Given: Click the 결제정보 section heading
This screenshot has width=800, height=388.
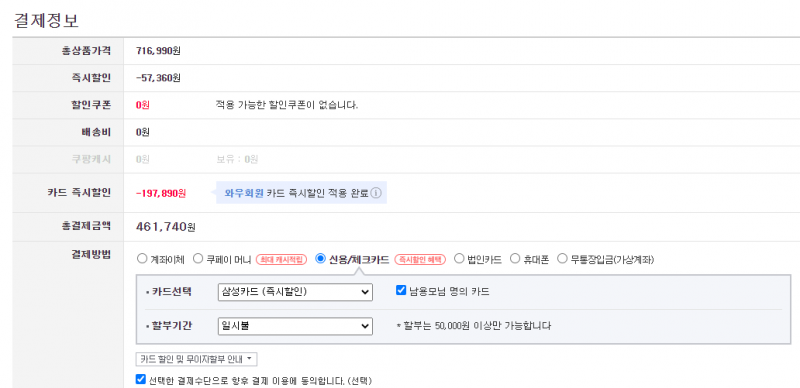Looking at the screenshot, I should point(46,20).
